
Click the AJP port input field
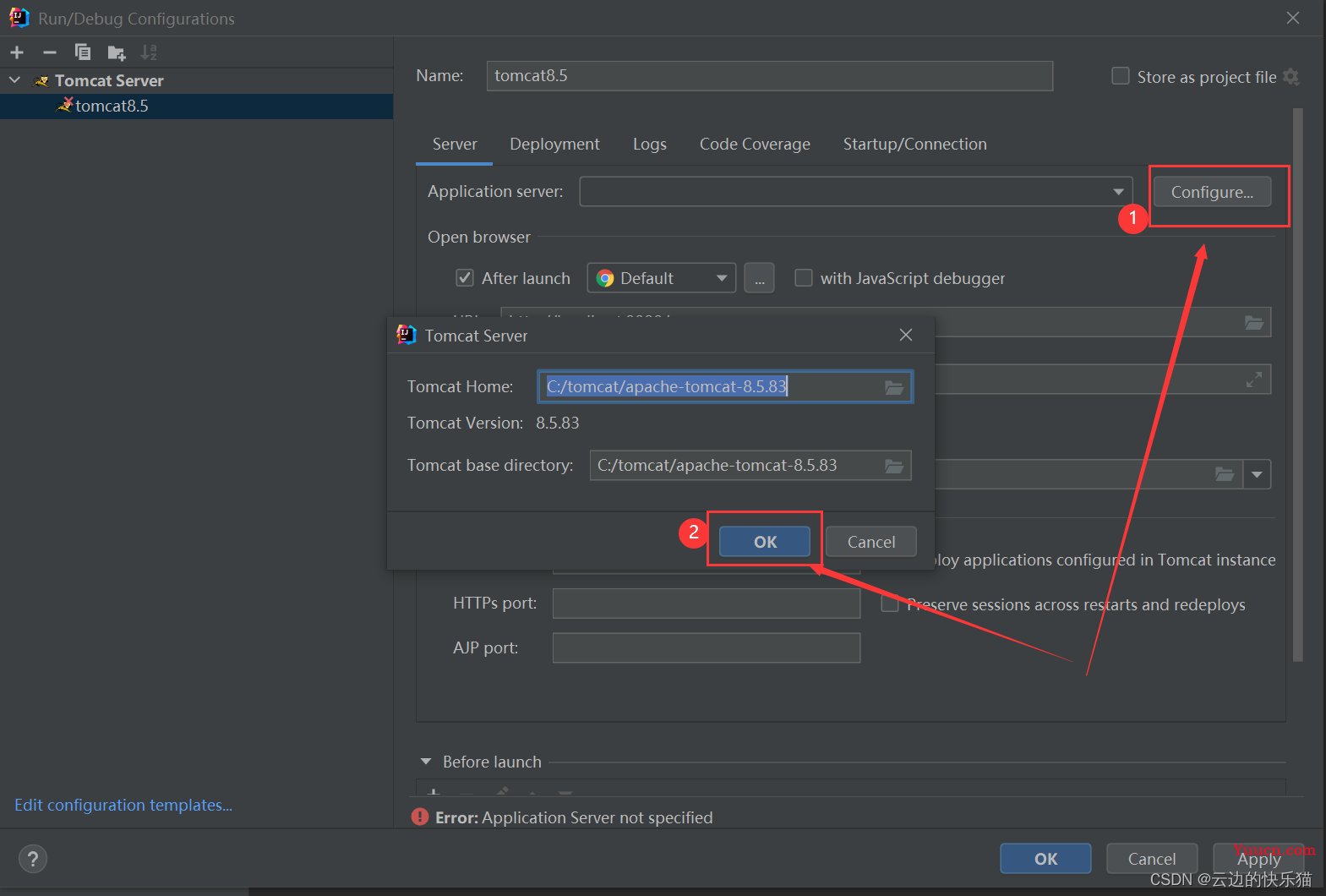tap(707, 648)
